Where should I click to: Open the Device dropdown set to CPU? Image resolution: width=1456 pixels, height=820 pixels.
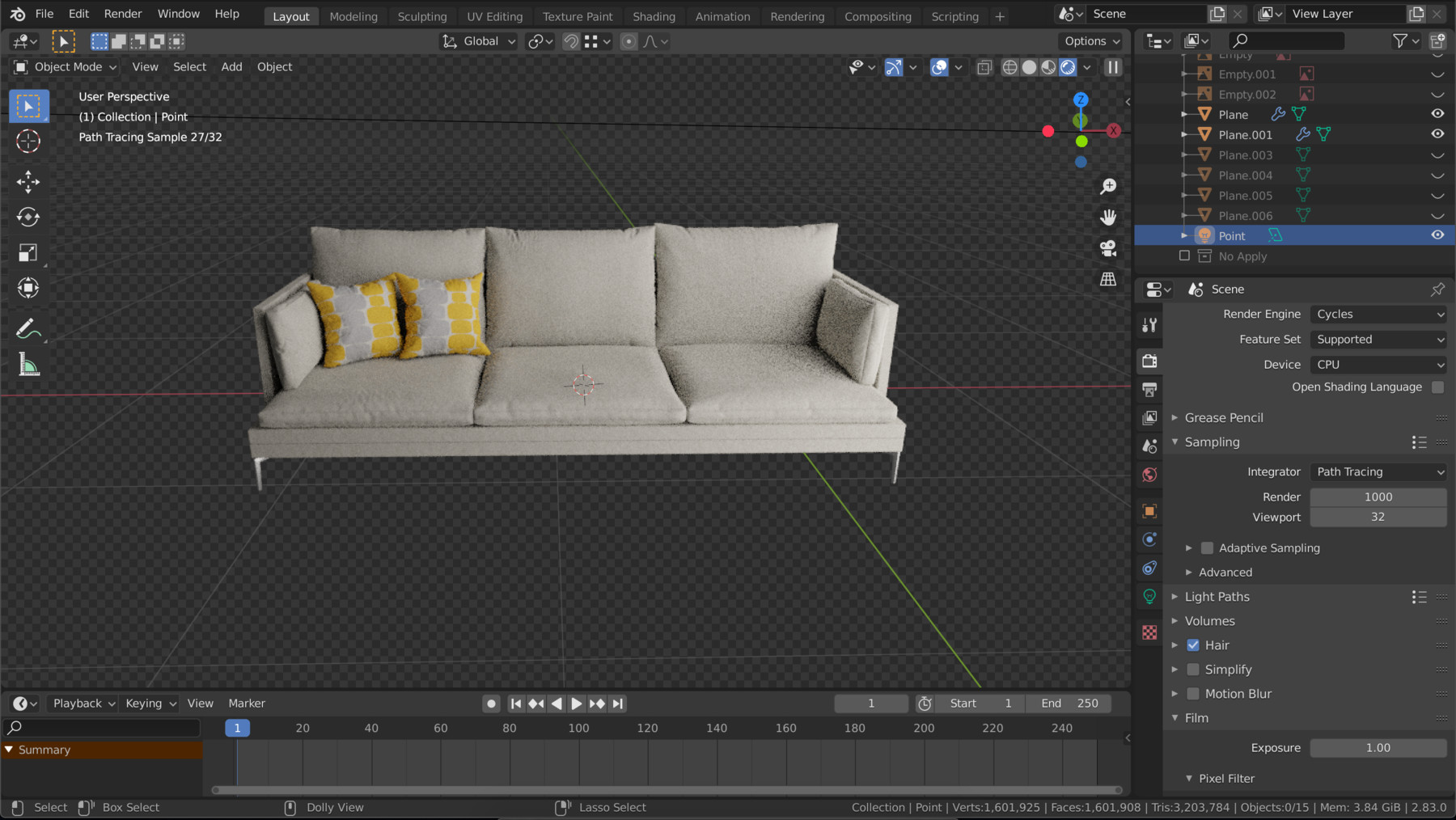click(1378, 365)
